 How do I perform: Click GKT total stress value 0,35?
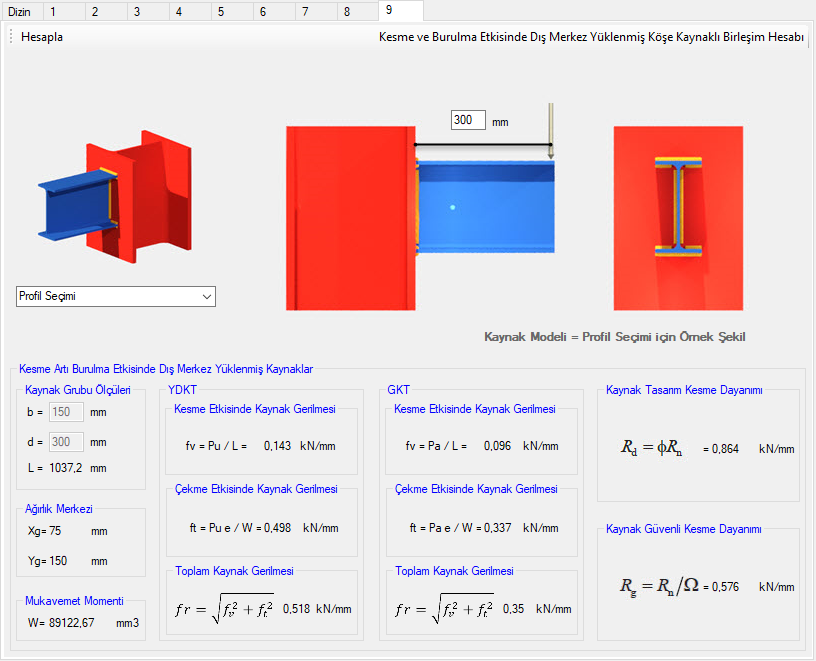(514, 609)
